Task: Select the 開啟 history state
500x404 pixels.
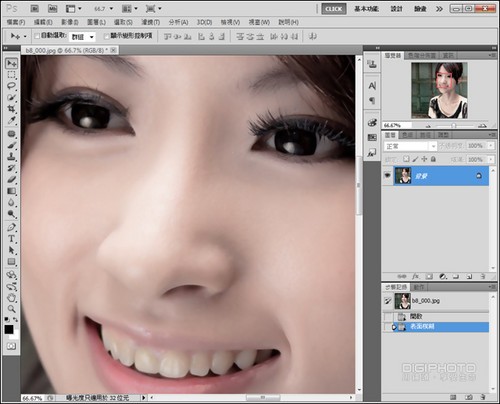Action: coord(436,316)
